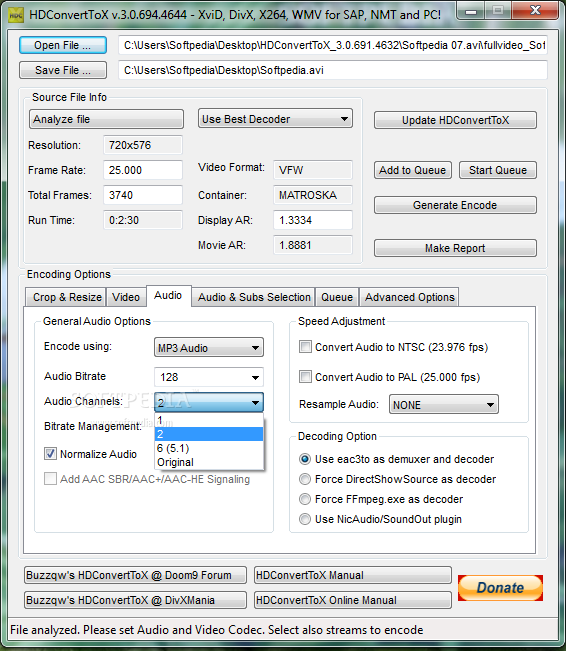Switch to Crop & Resize tab
566x651 pixels.
coord(67,297)
